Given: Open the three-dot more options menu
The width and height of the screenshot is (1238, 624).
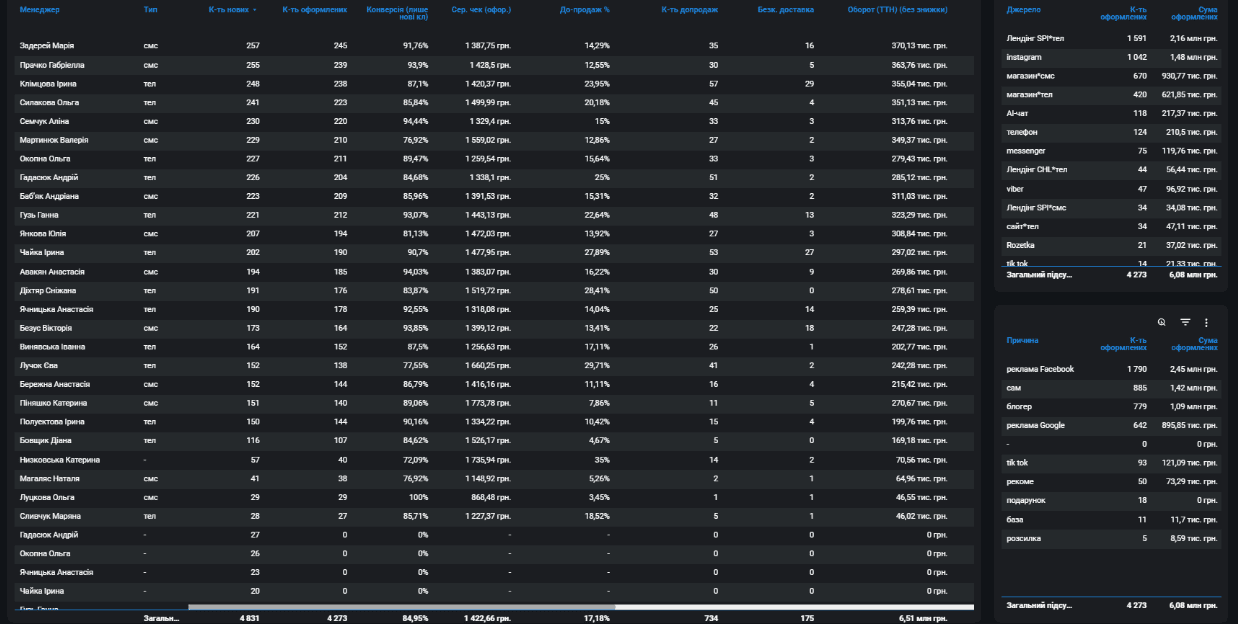Looking at the screenshot, I should (x=1206, y=322).
